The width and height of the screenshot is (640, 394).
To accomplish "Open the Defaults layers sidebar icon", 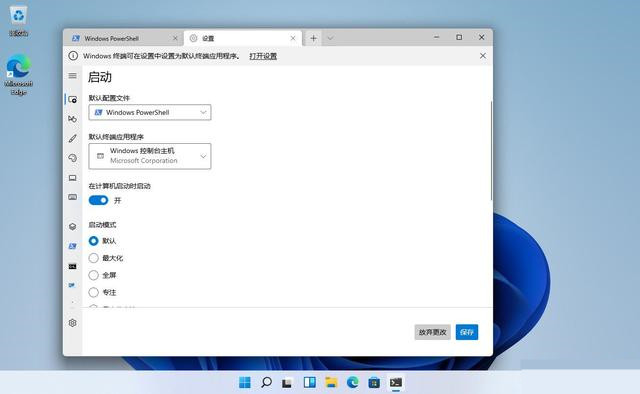I will click(73, 227).
